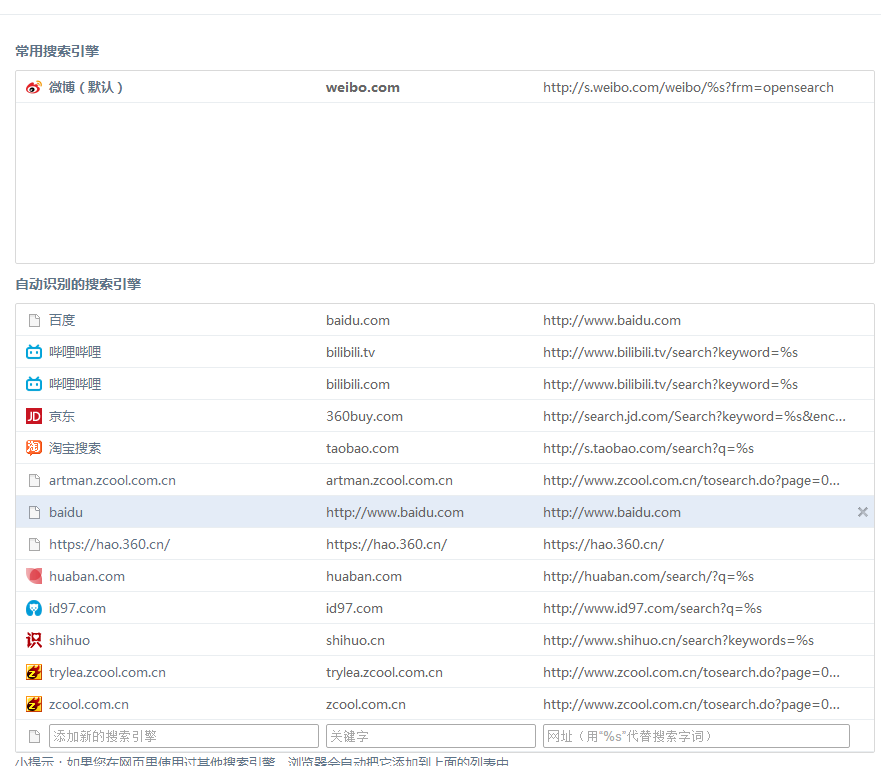This screenshot has width=881, height=766.
Task: Click the www.id97.com search URL
Action: point(652,609)
